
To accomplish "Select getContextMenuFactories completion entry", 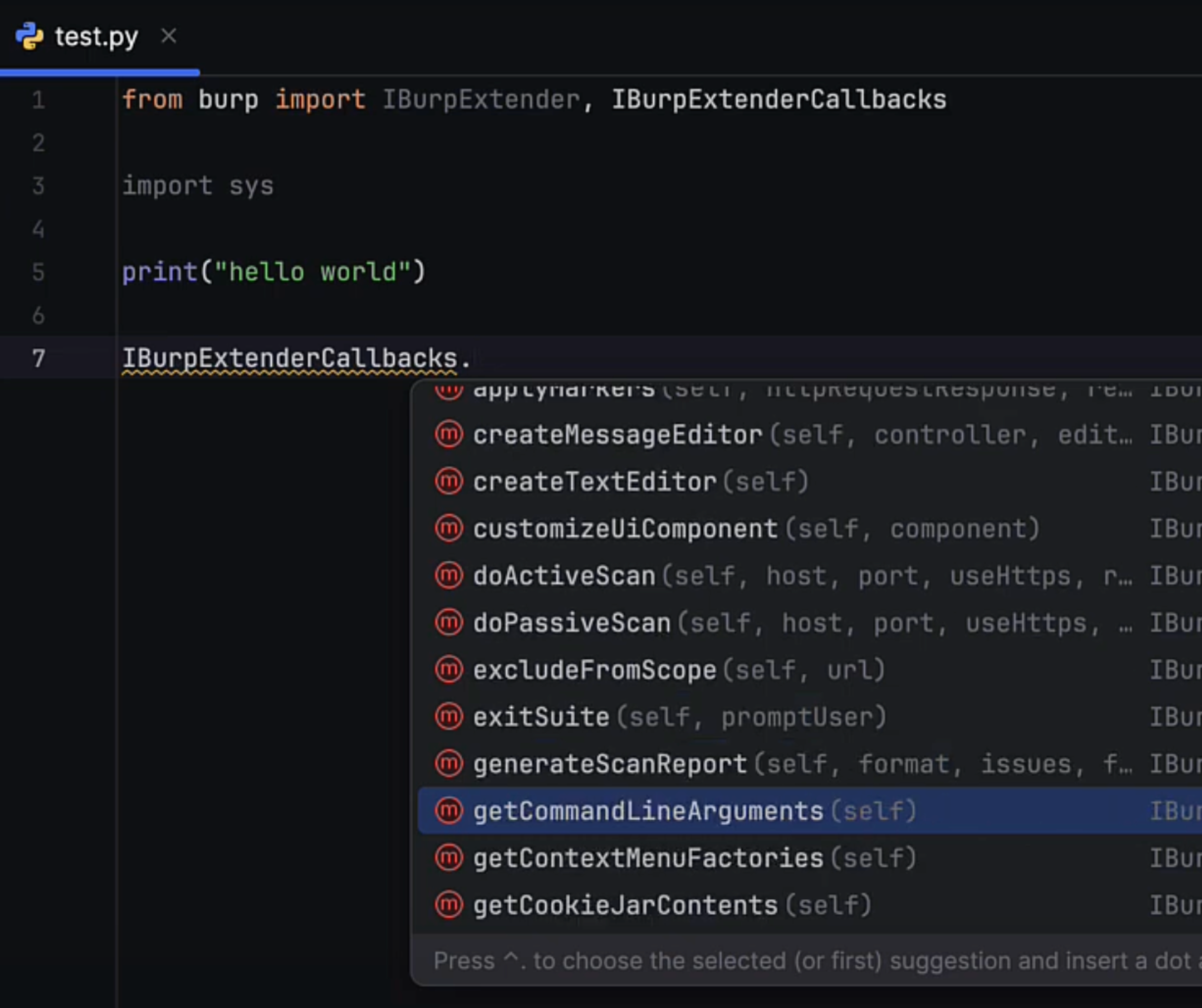I will (648, 858).
